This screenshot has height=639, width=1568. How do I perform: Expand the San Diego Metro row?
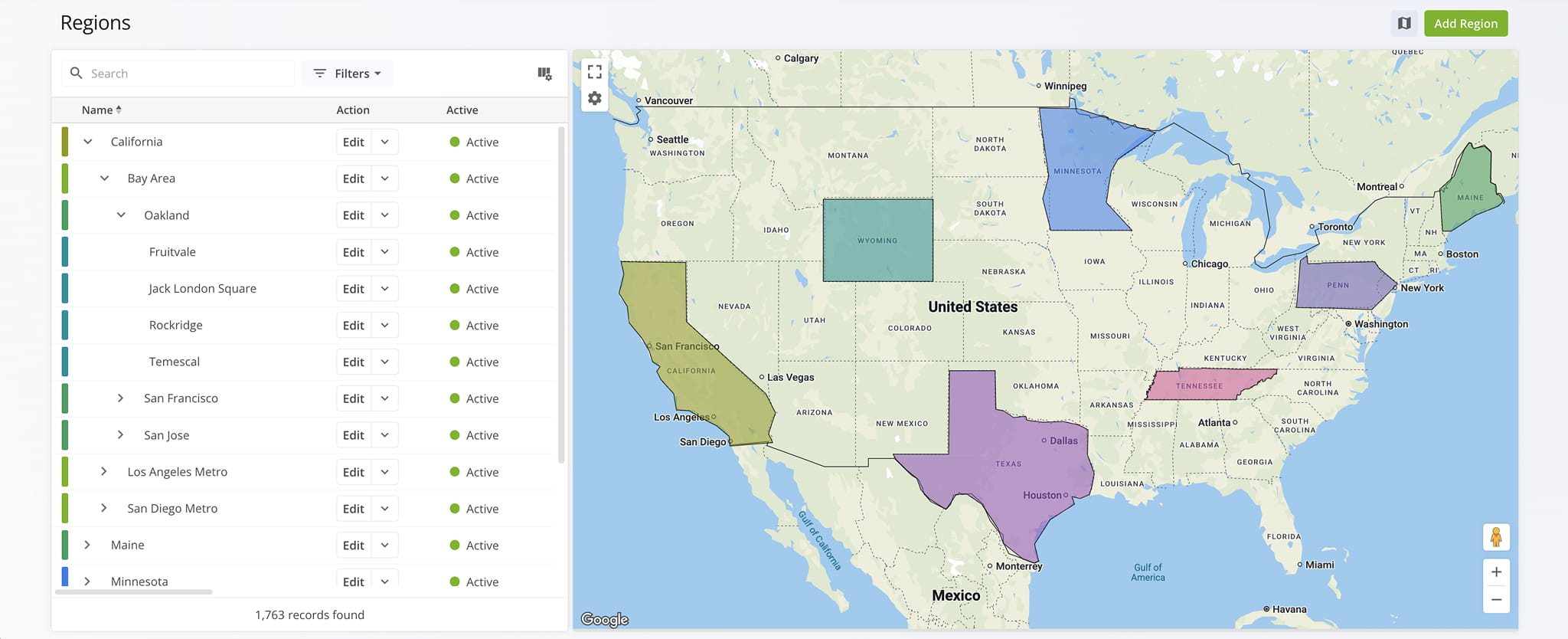103,509
